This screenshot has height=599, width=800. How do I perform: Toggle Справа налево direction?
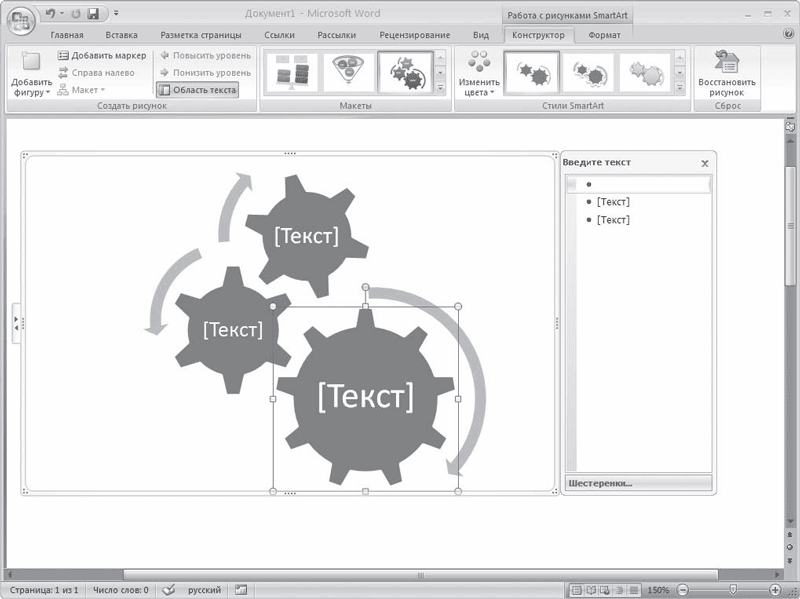pos(96,72)
